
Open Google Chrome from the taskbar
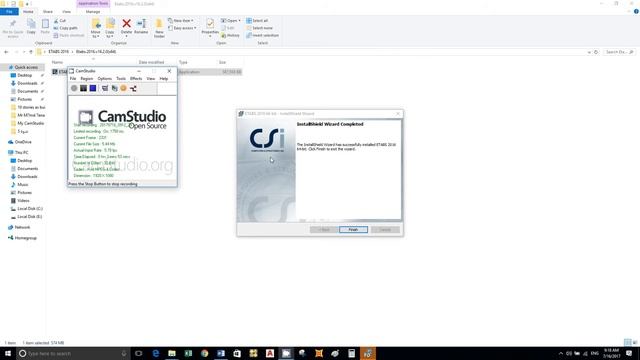coord(204,353)
